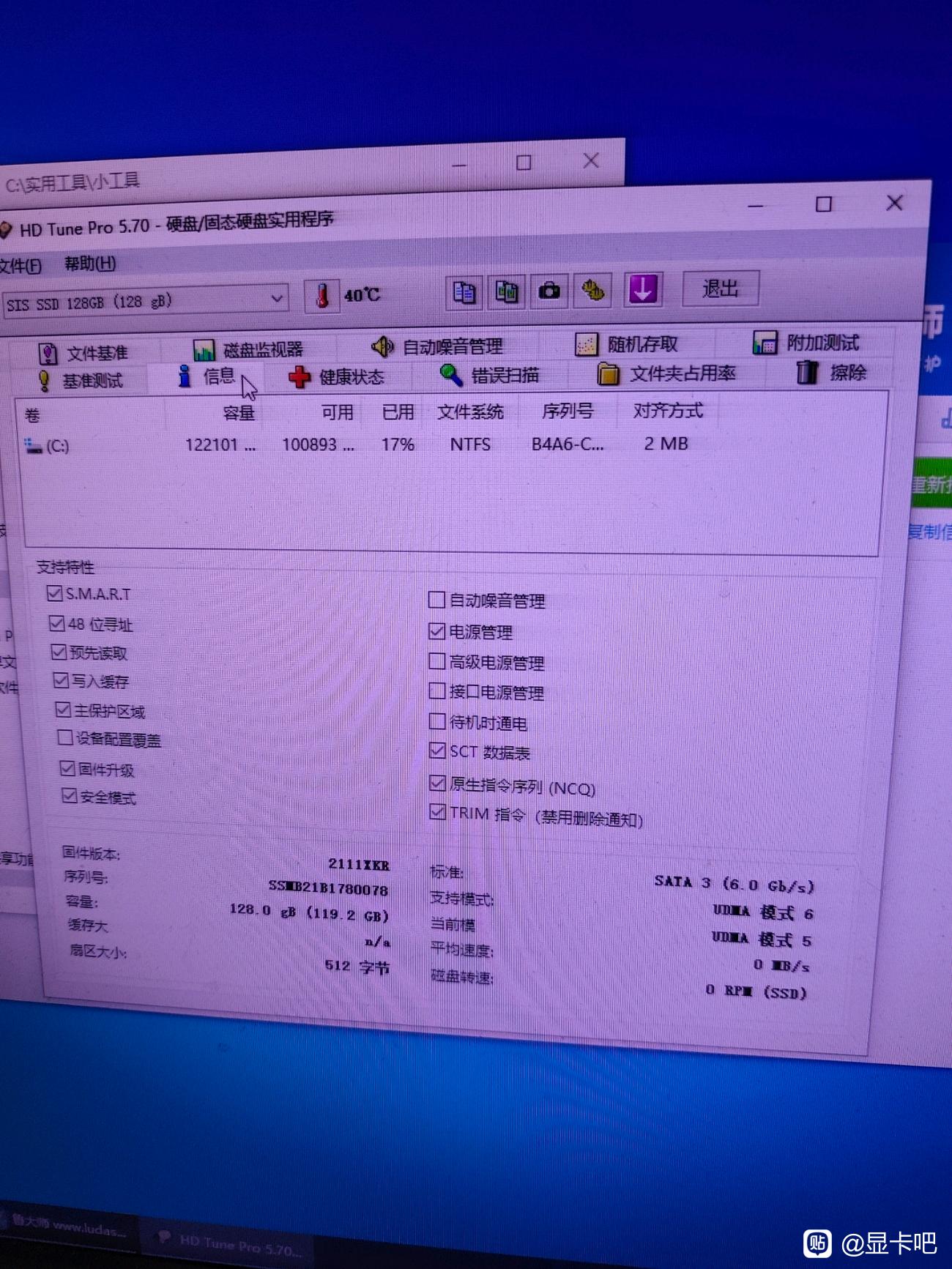Click the purple download arrow icon
The image size is (952, 1269).
(643, 289)
